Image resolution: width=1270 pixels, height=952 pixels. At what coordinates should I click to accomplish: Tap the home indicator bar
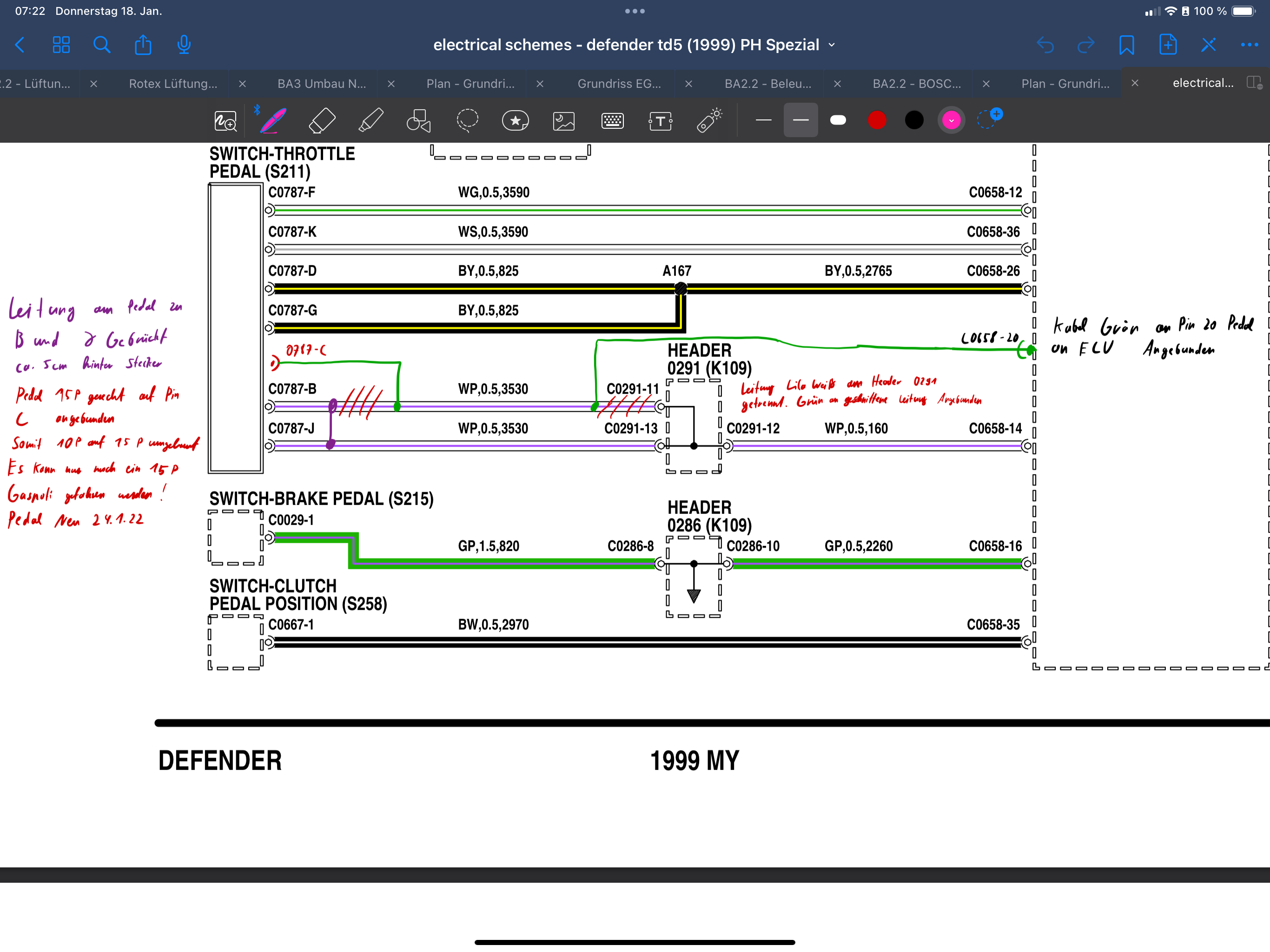pos(635,942)
